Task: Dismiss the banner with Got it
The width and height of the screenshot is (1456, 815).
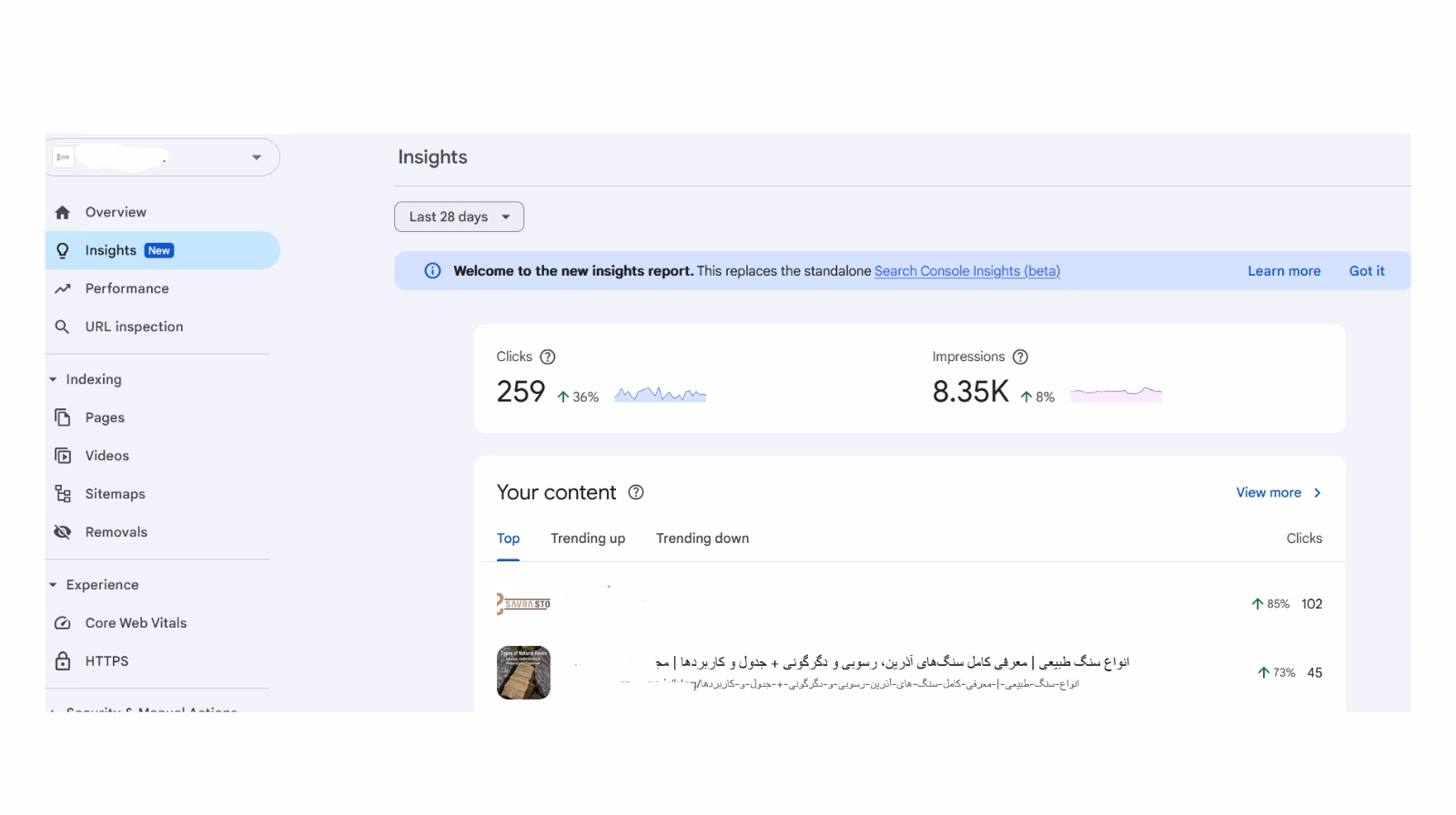Action: (x=1367, y=270)
